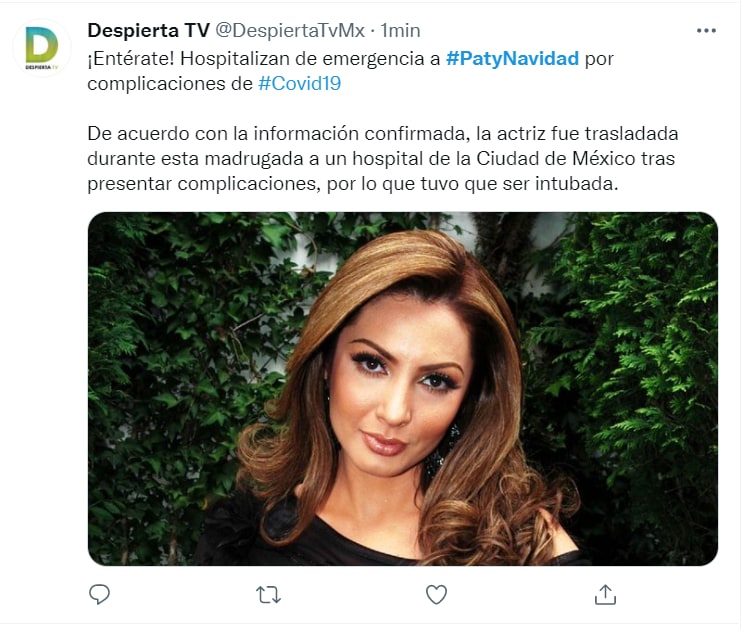Open the share options for this tweet

click(605, 594)
